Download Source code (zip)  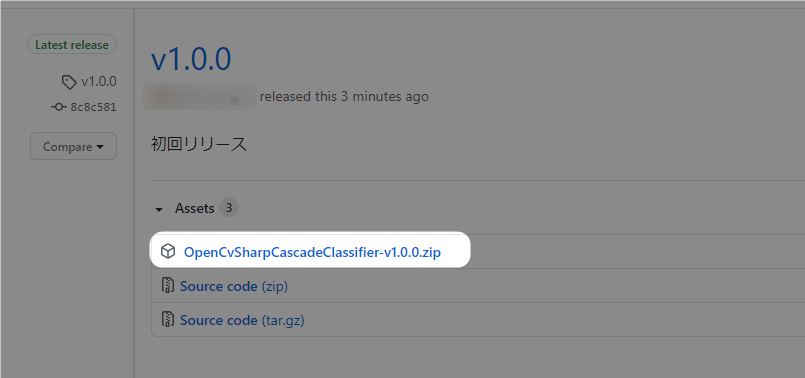click(x=234, y=286)
